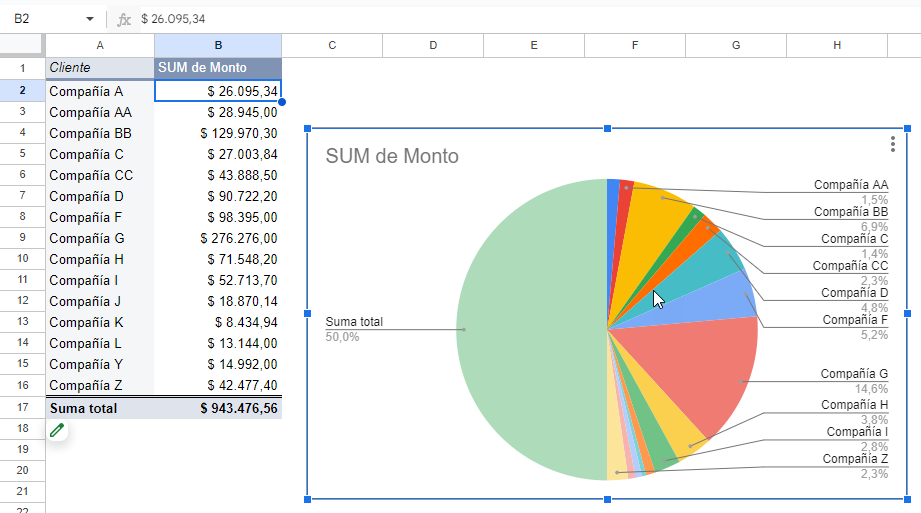Select cell Compañía K
The image size is (921, 513).
tap(100, 322)
